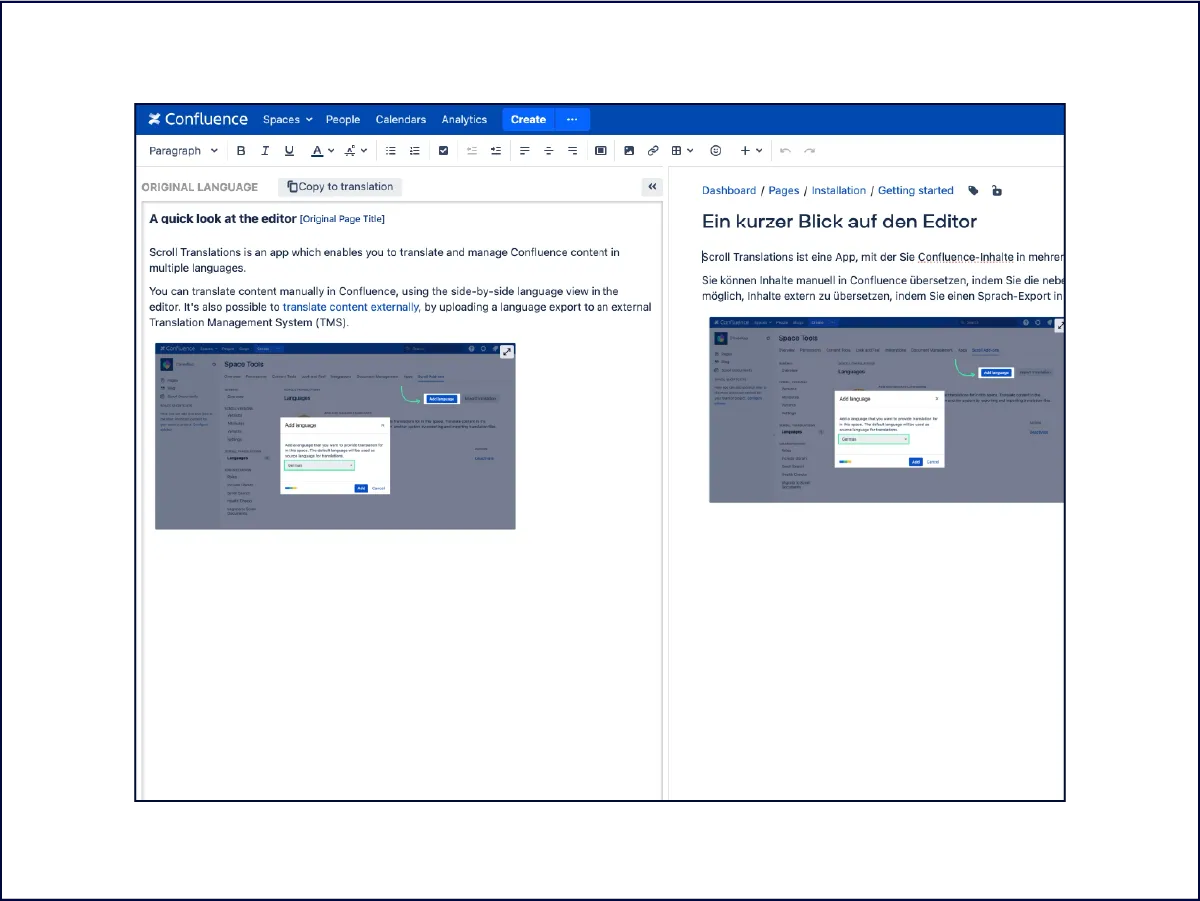Open the Spaces dropdown menu
The width and height of the screenshot is (1200, 901).
pyautogui.click(x=287, y=120)
